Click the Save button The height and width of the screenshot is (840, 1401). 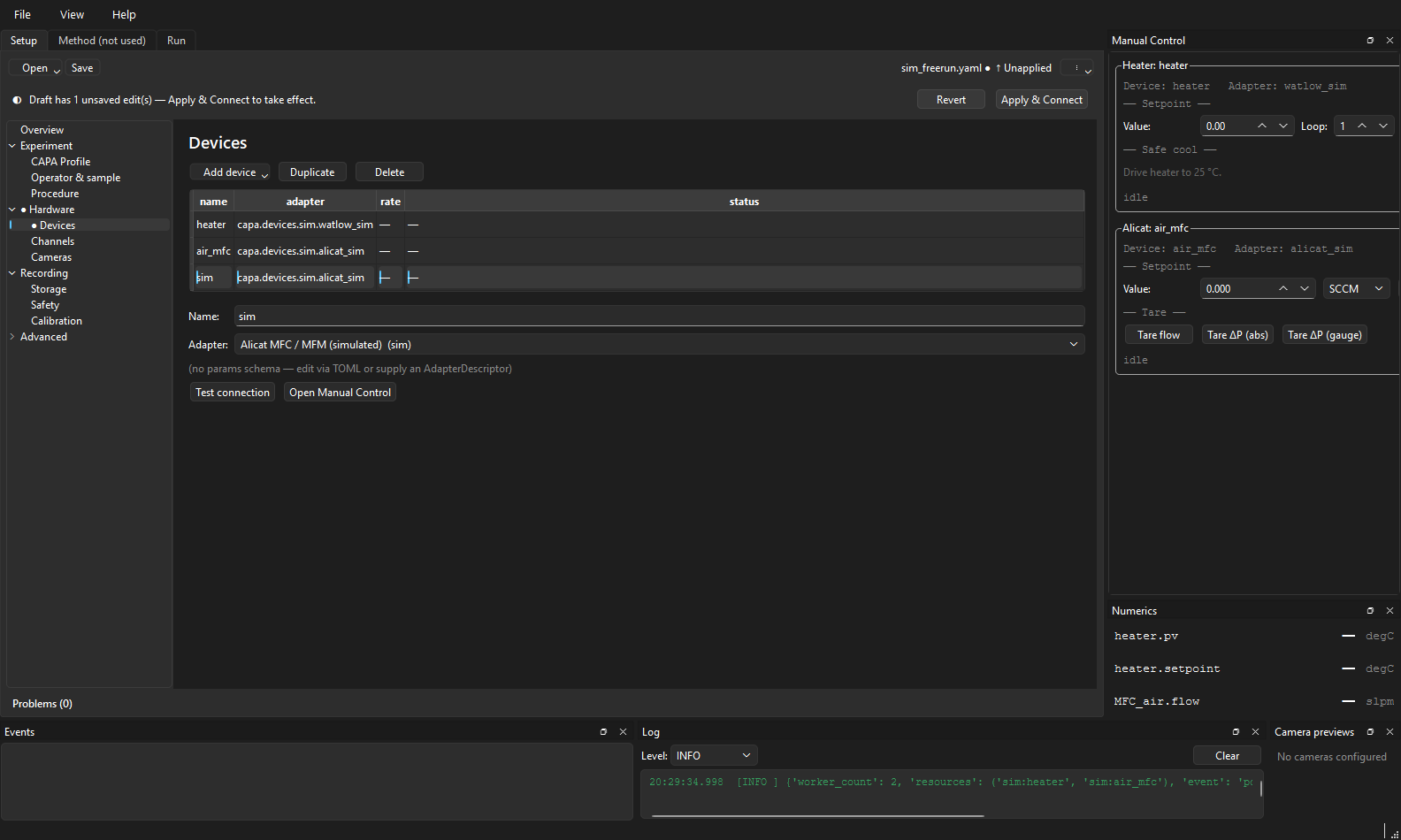click(82, 68)
